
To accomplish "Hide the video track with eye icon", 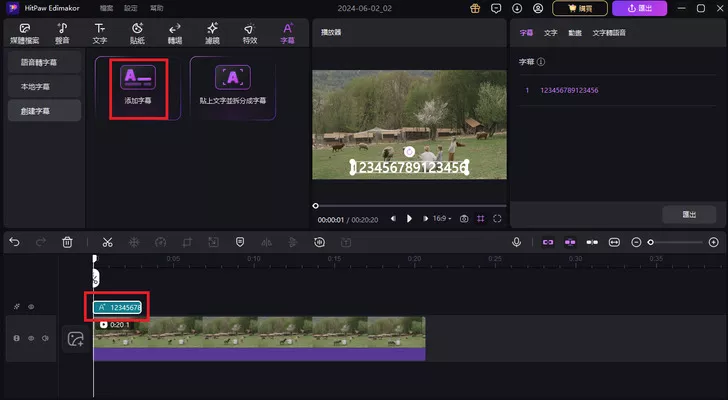I will tap(31, 338).
